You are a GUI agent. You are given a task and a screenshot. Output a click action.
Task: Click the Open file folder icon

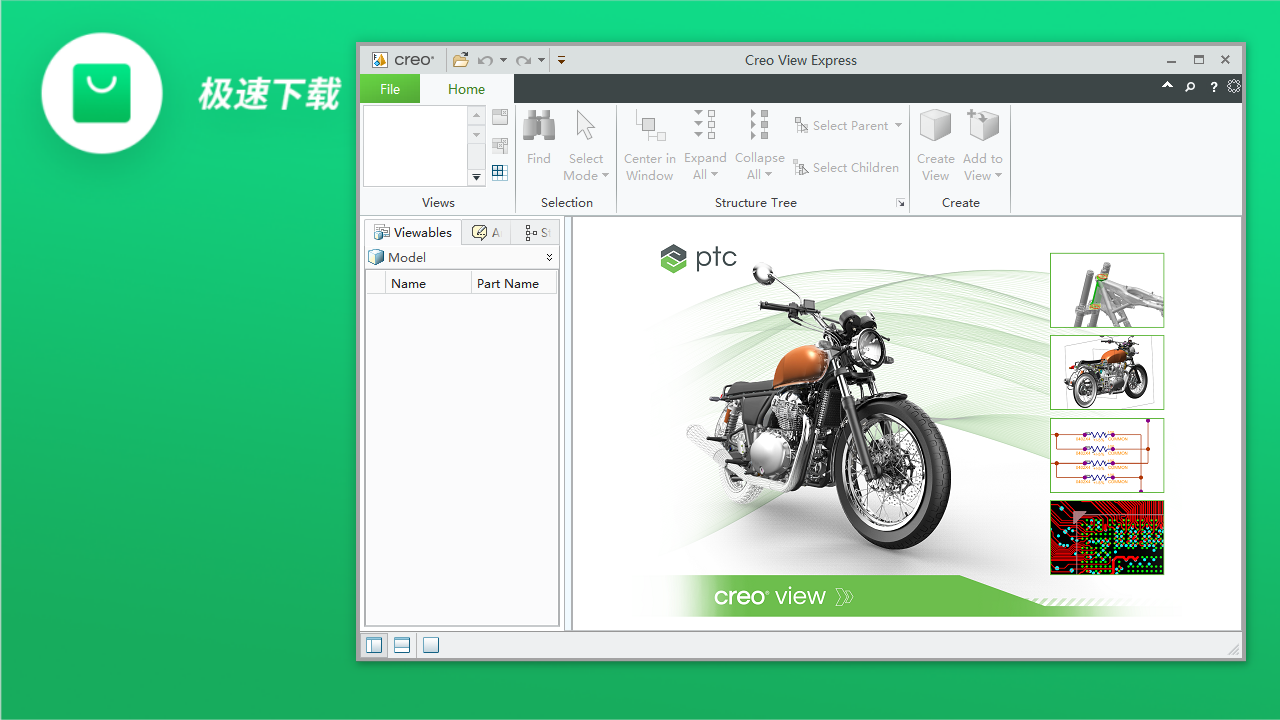click(x=460, y=60)
